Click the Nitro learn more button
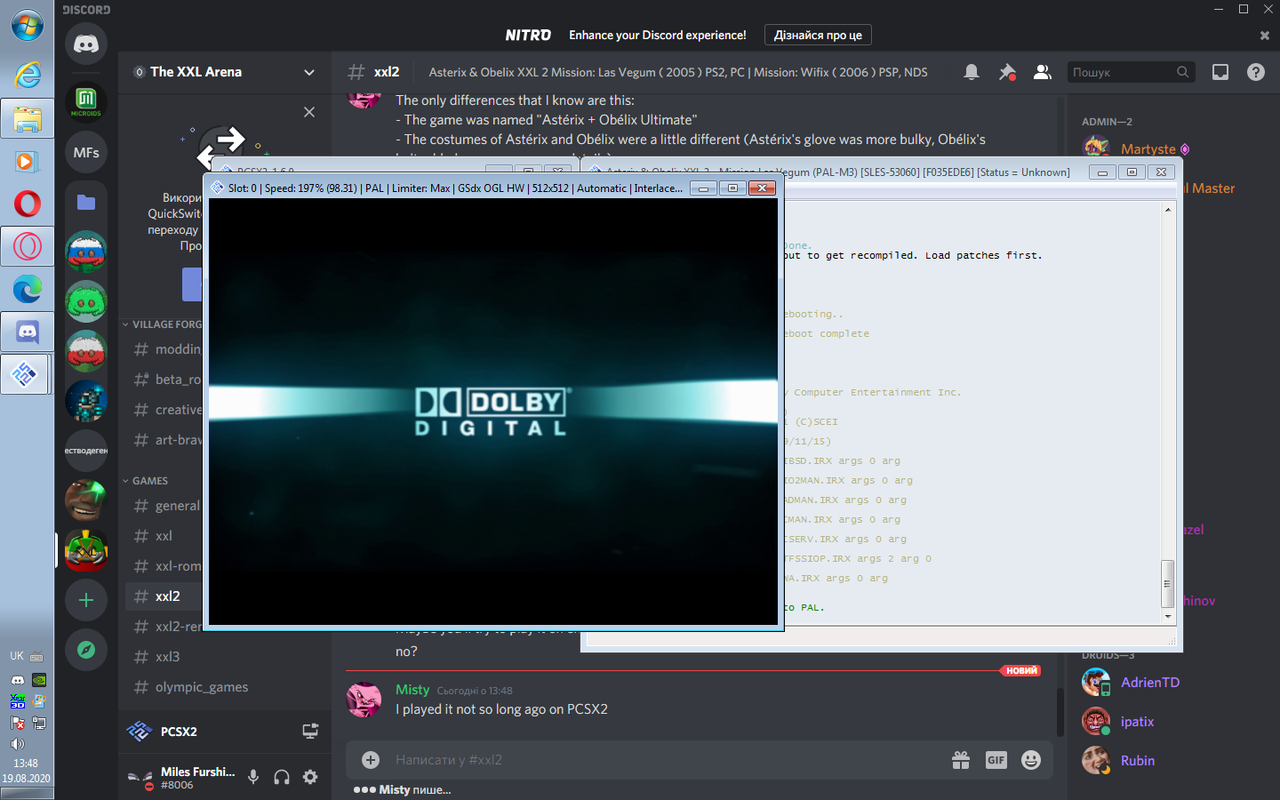Image resolution: width=1280 pixels, height=800 pixels. [818, 35]
